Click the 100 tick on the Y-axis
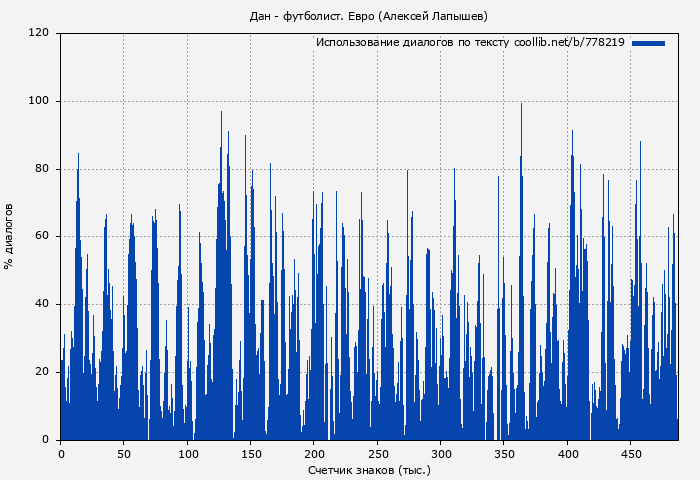700x480 pixels. pos(39,101)
